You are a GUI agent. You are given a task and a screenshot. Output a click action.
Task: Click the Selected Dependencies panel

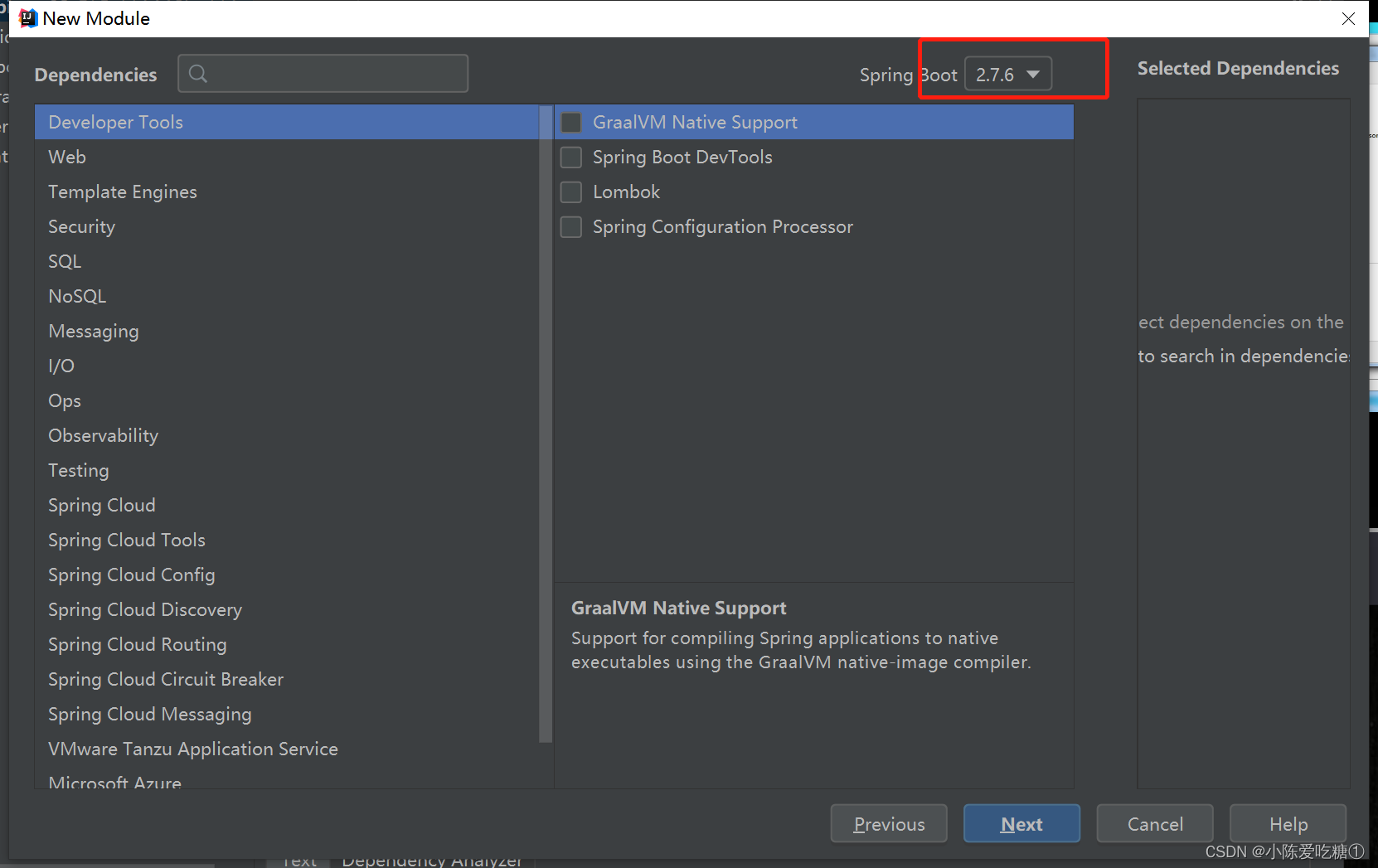click(1243, 444)
